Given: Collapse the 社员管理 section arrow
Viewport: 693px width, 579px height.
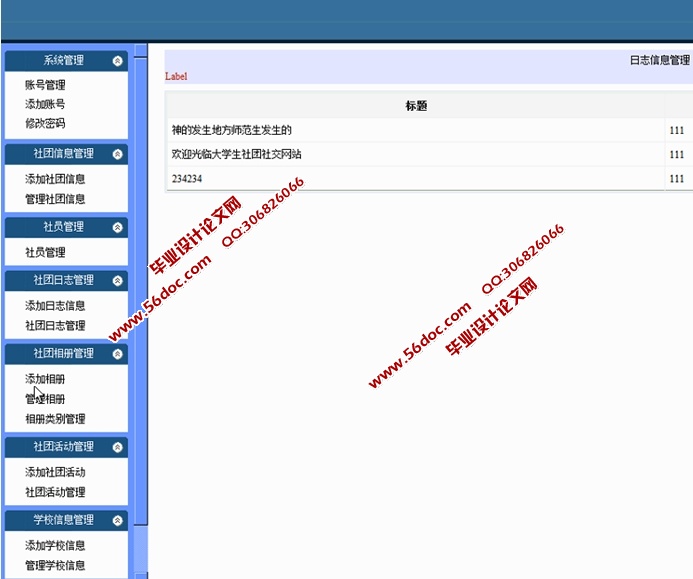Looking at the screenshot, I should point(117,228).
